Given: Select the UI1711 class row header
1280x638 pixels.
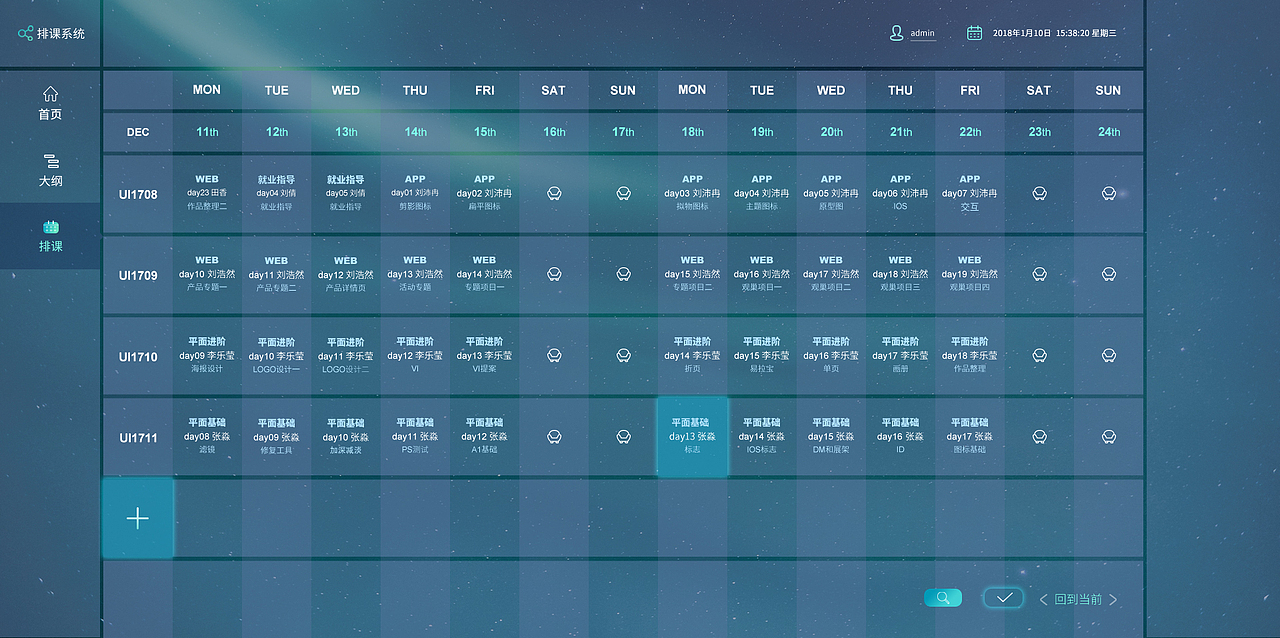Looking at the screenshot, I should pos(138,437).
